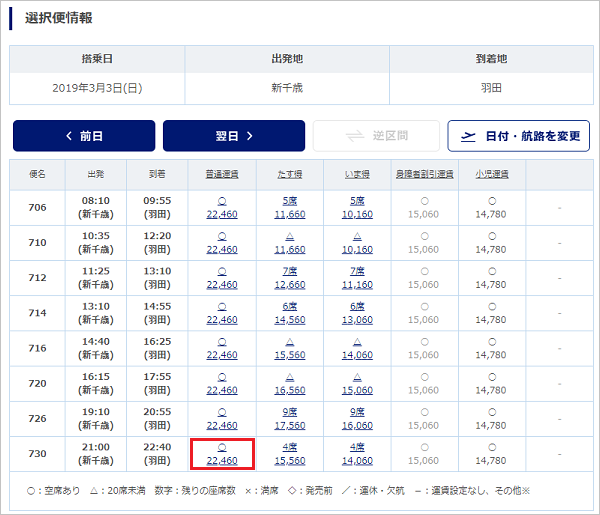Click the 前日 previous day button

pyautogui.click(x=84, y=136)
